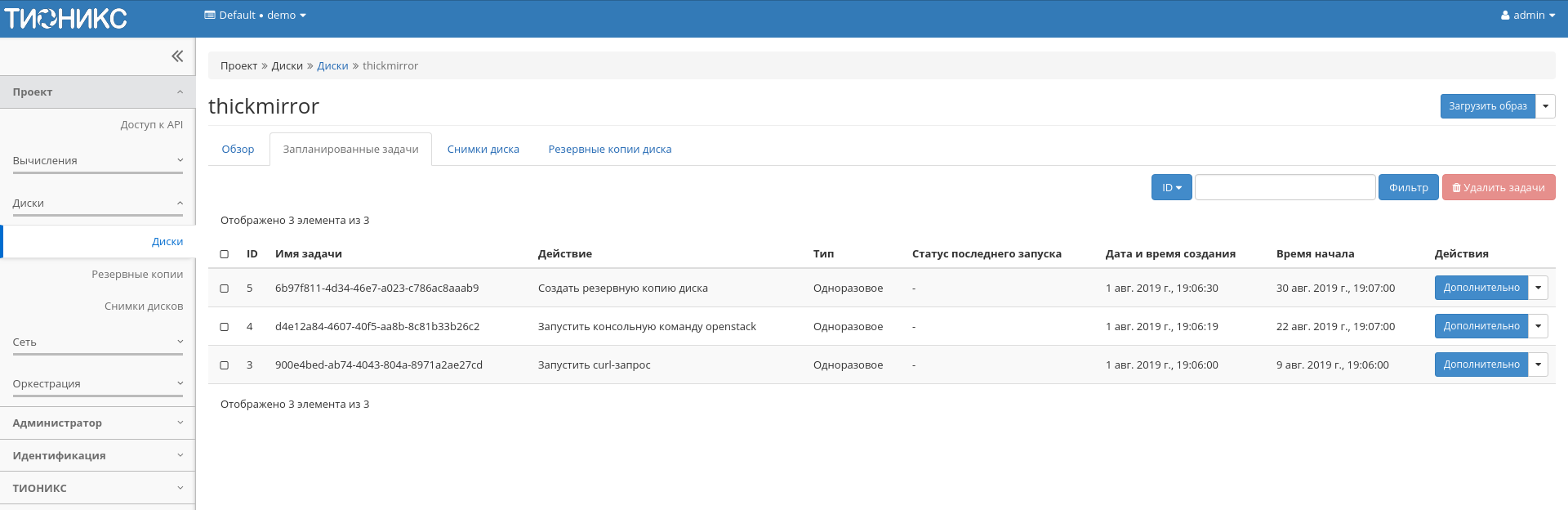
Task: Open action caret for task 5
Action: coord(1538,288)
